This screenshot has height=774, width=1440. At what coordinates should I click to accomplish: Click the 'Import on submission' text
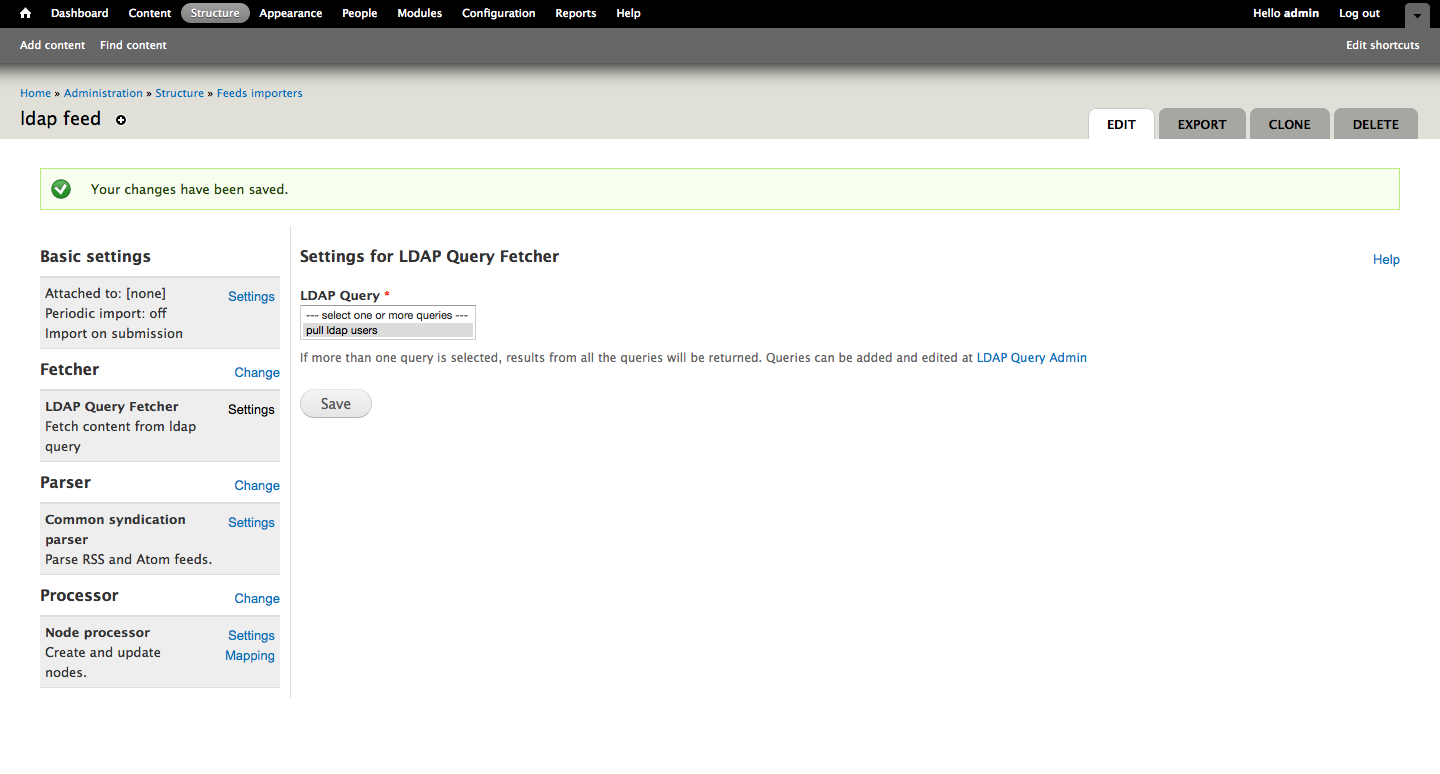coord(114,333)
